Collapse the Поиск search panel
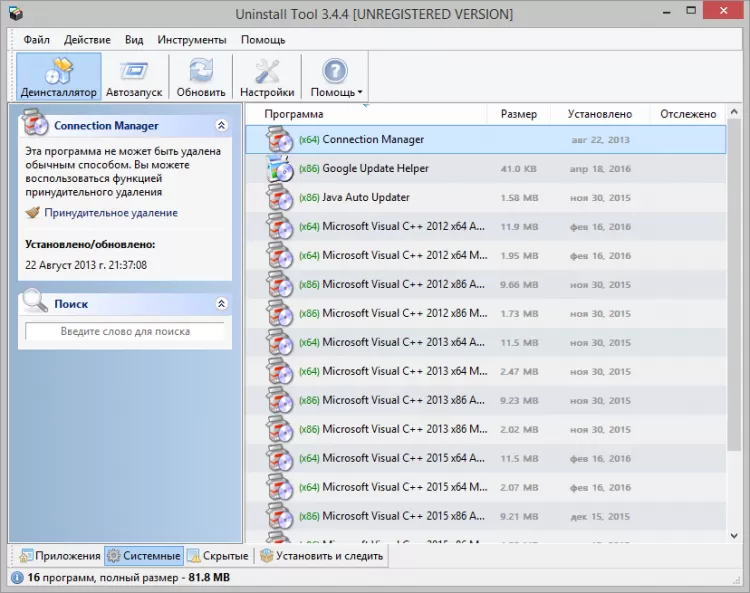The width and height of the screenshot is (750, 593). click(x=221, y=303)
